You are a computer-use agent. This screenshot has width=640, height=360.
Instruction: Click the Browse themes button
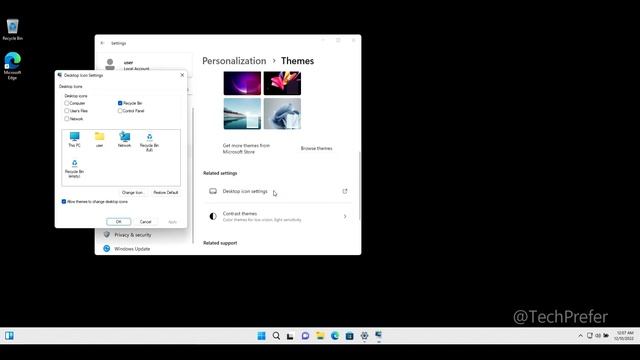316,148
